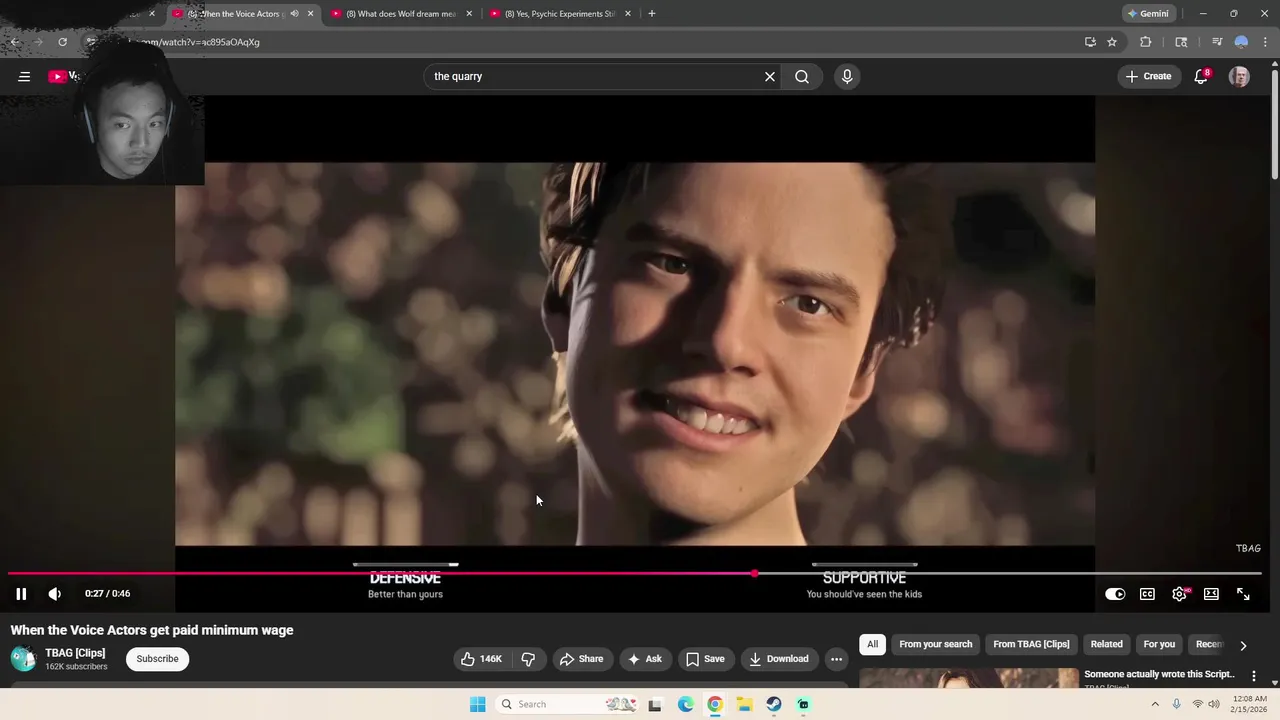Switch to 'Yes, Psychic Experiments' tab
This screenshot has height=720, width=1280.
click(559, 14)
